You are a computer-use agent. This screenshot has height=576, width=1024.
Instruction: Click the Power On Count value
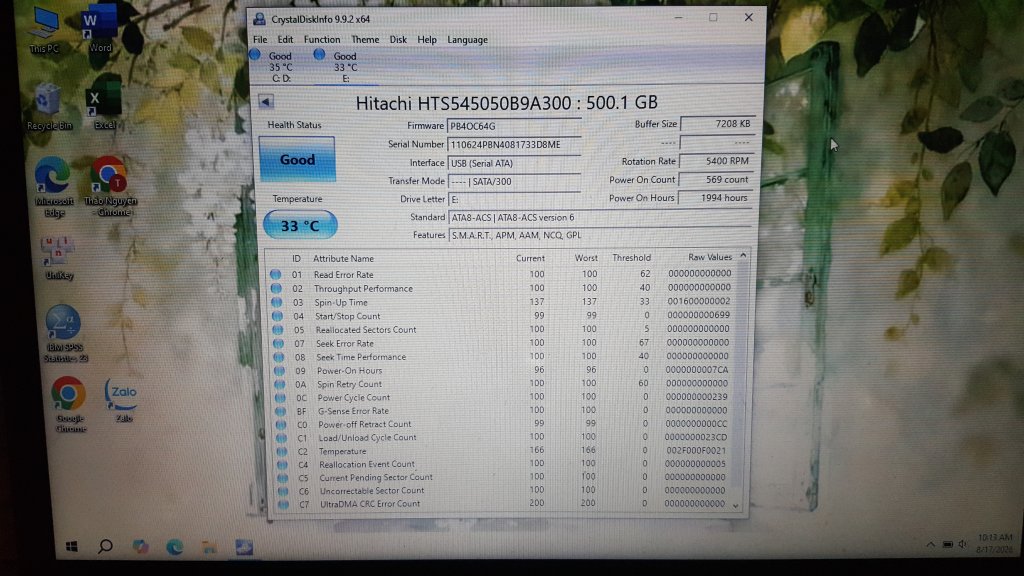tap(716, 180)
